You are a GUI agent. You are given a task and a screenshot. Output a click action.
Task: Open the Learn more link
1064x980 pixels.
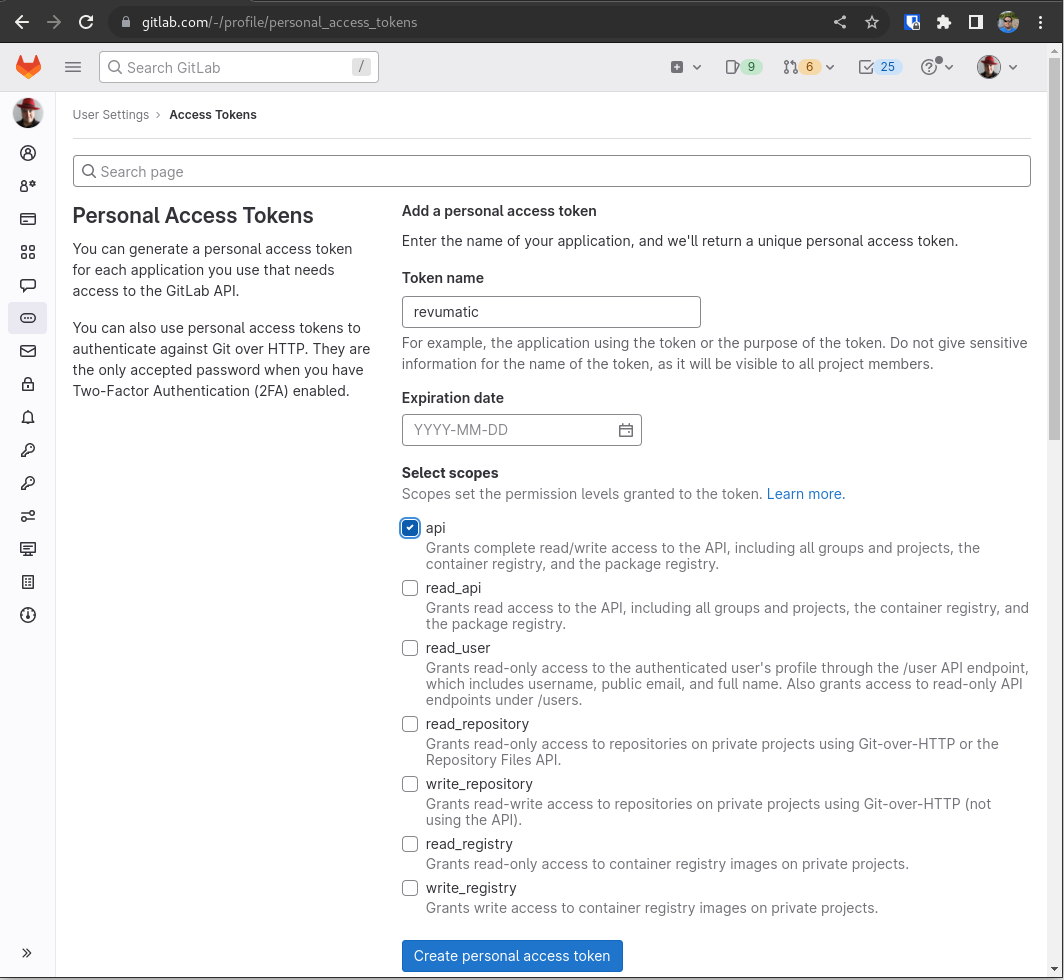805,494
